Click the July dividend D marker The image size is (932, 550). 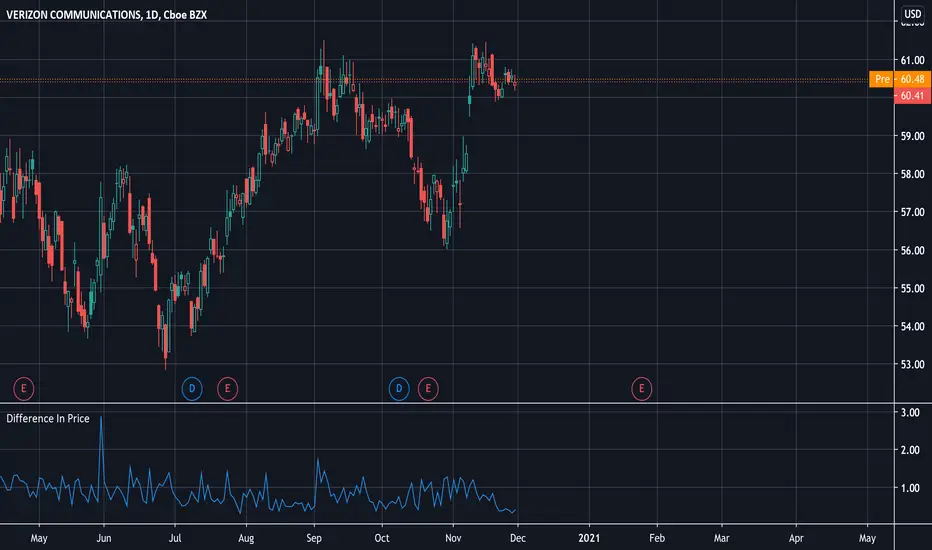coord(192,389)
